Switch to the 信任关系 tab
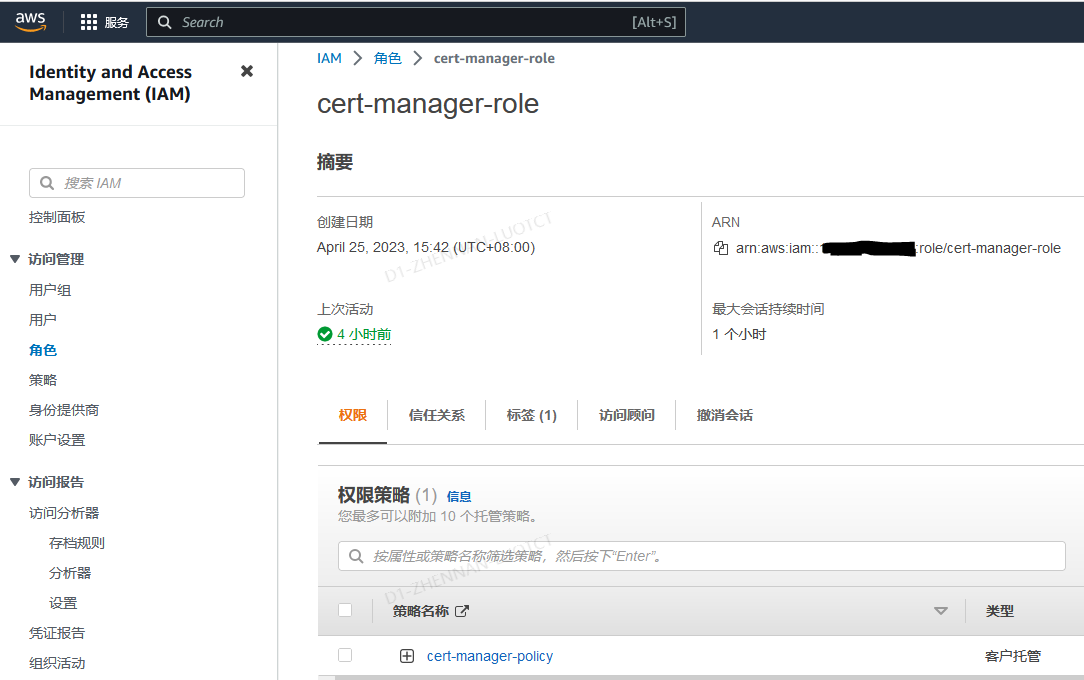 437,414
